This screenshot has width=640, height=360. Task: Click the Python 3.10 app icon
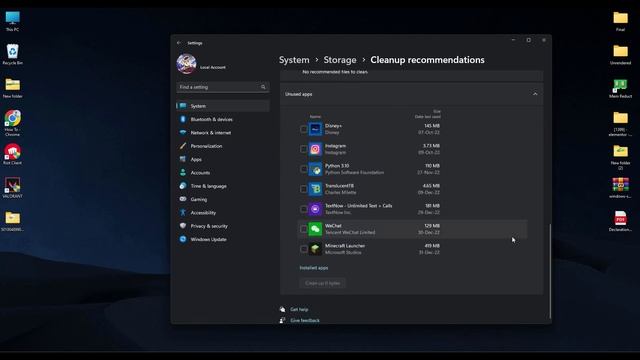coord(315,169)
